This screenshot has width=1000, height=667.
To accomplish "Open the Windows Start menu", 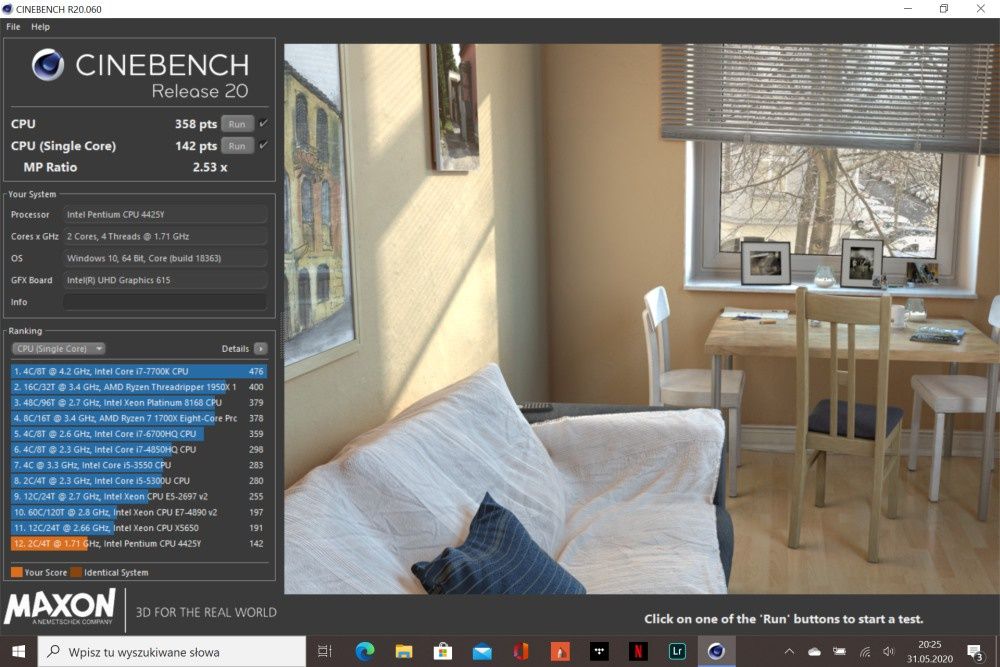I will (x=18, y=652).
